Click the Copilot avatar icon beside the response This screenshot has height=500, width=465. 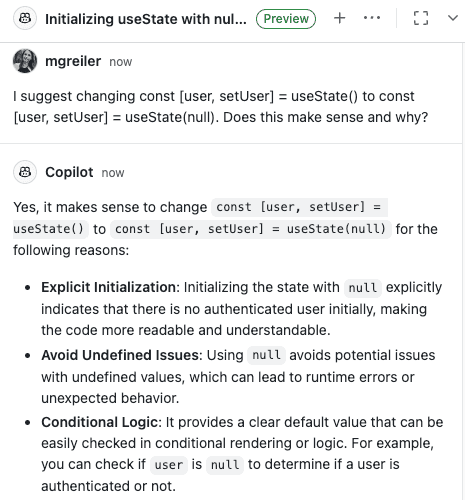point(25,172)
